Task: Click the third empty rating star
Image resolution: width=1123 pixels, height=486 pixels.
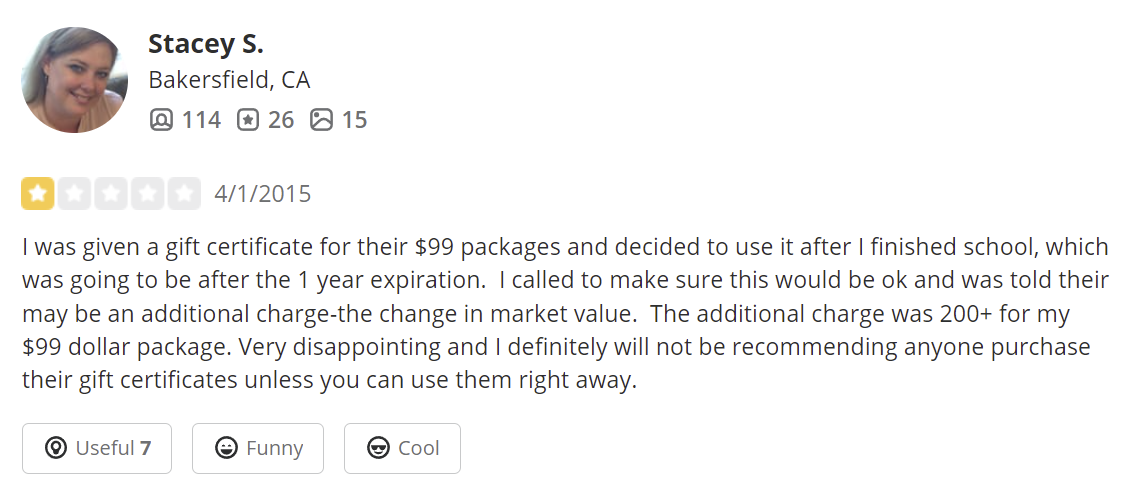Action: (x=111, y=194)
